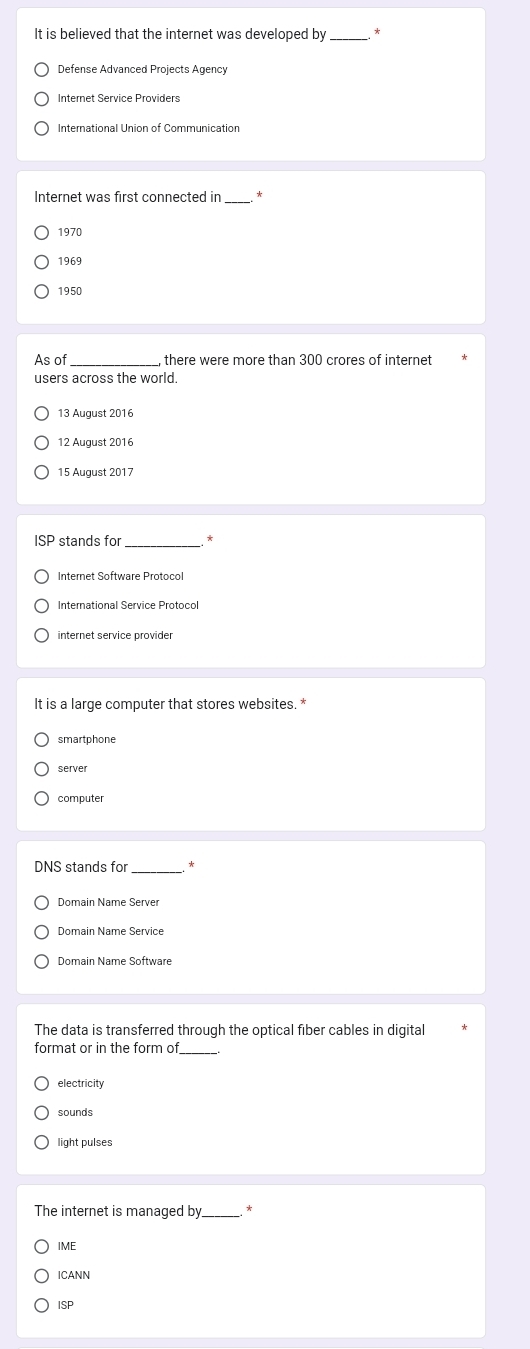Screen dimensions: 530x1349
Task: Select the electricity option
Action: (x=42, y=1084)
